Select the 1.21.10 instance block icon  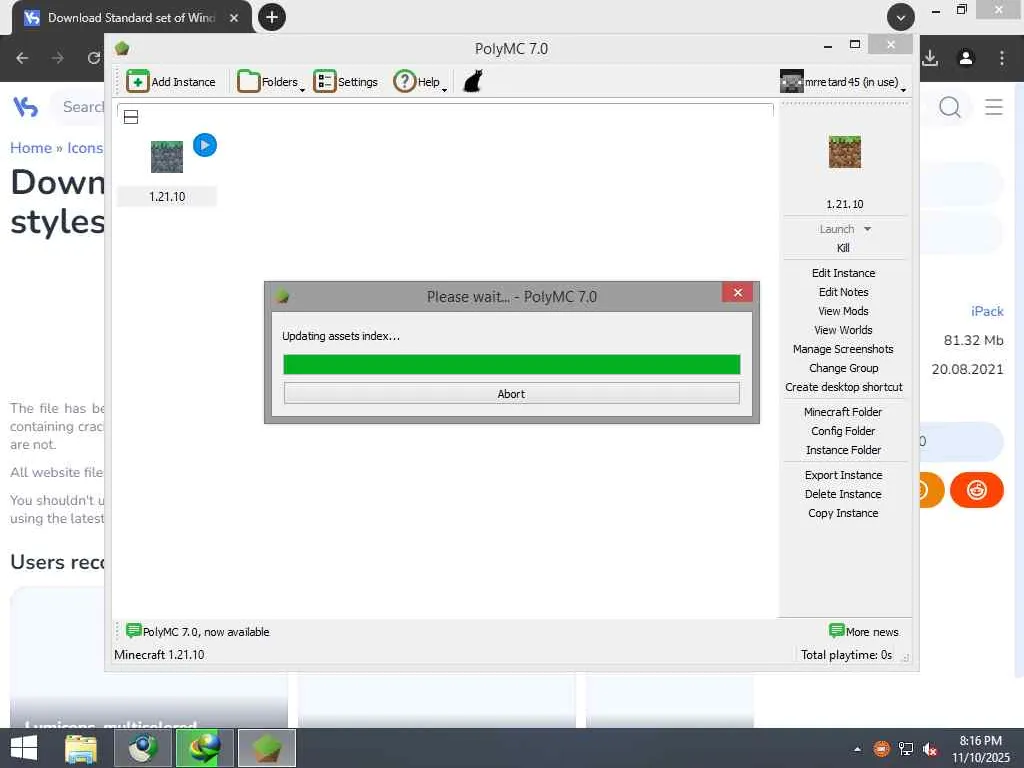tap(167, 157)
